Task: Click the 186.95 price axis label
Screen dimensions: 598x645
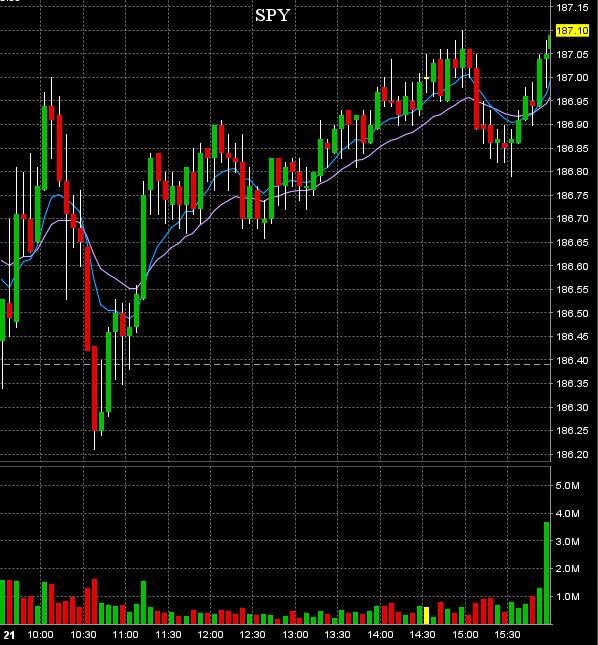Action: pos(572,101)
